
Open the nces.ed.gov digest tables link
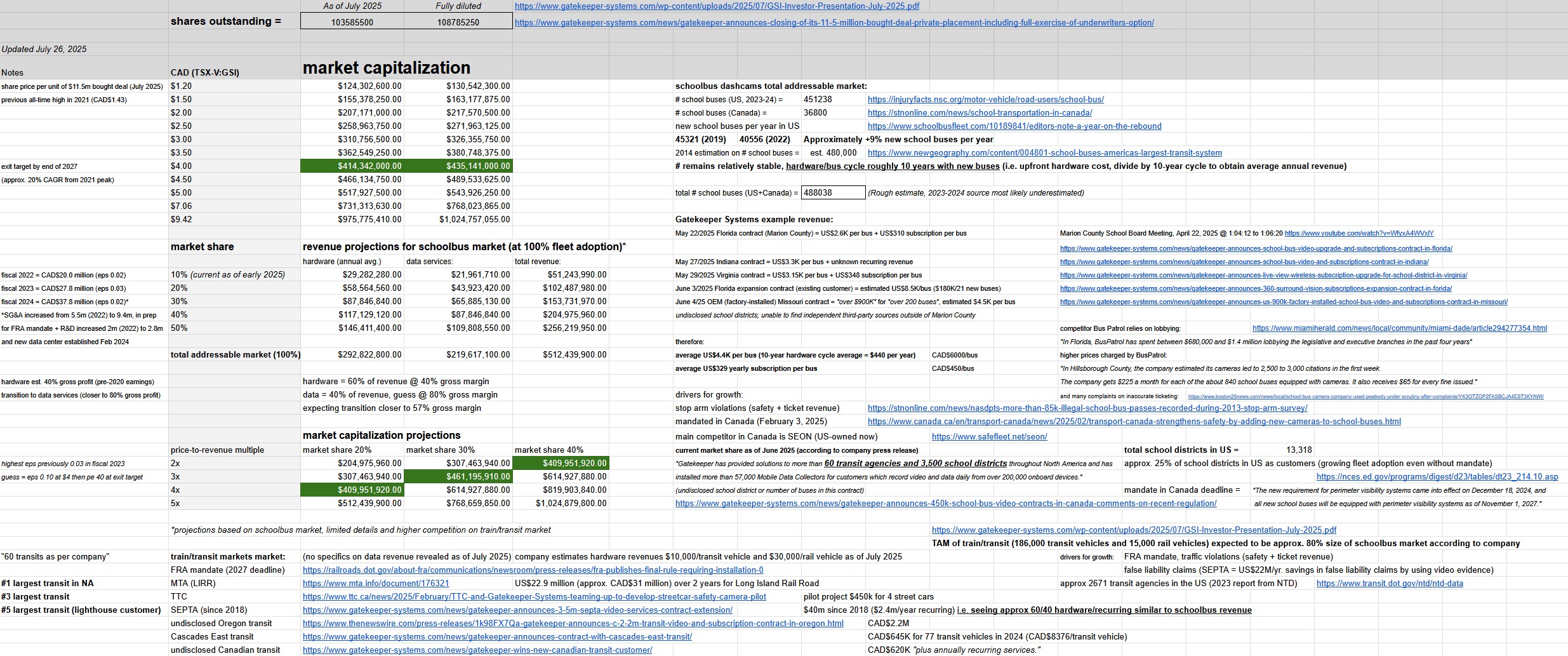click(1437, 477)
